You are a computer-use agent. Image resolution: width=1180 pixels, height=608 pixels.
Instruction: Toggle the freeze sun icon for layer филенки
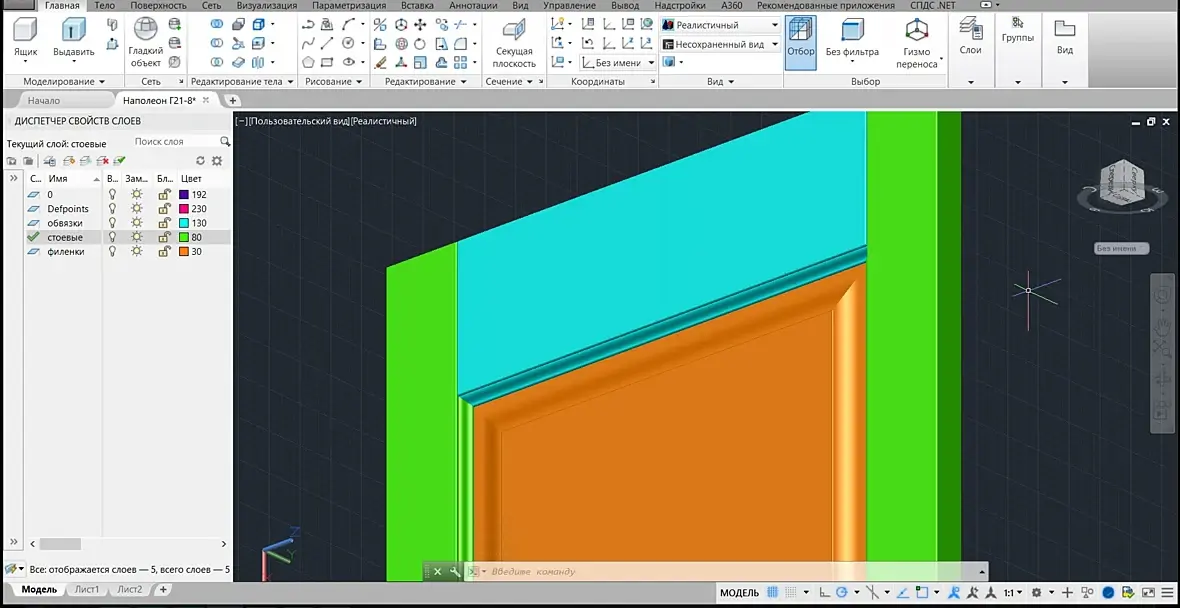tap(136, 251)
